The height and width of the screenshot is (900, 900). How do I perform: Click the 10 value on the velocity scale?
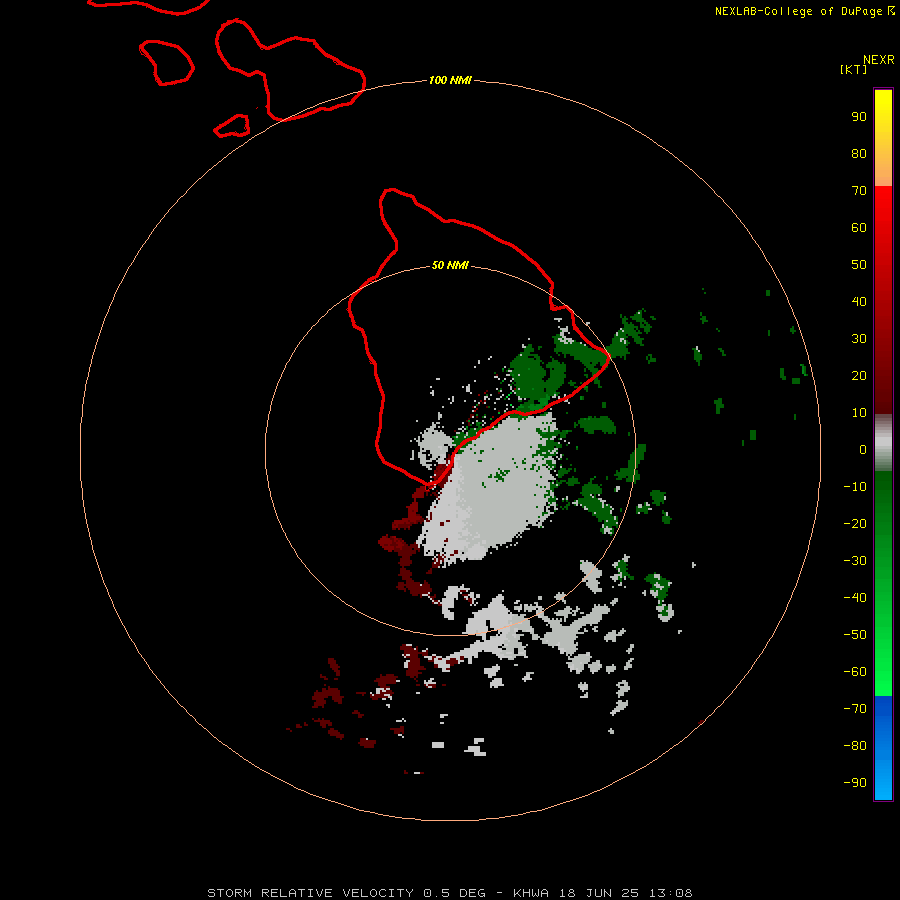859,413
